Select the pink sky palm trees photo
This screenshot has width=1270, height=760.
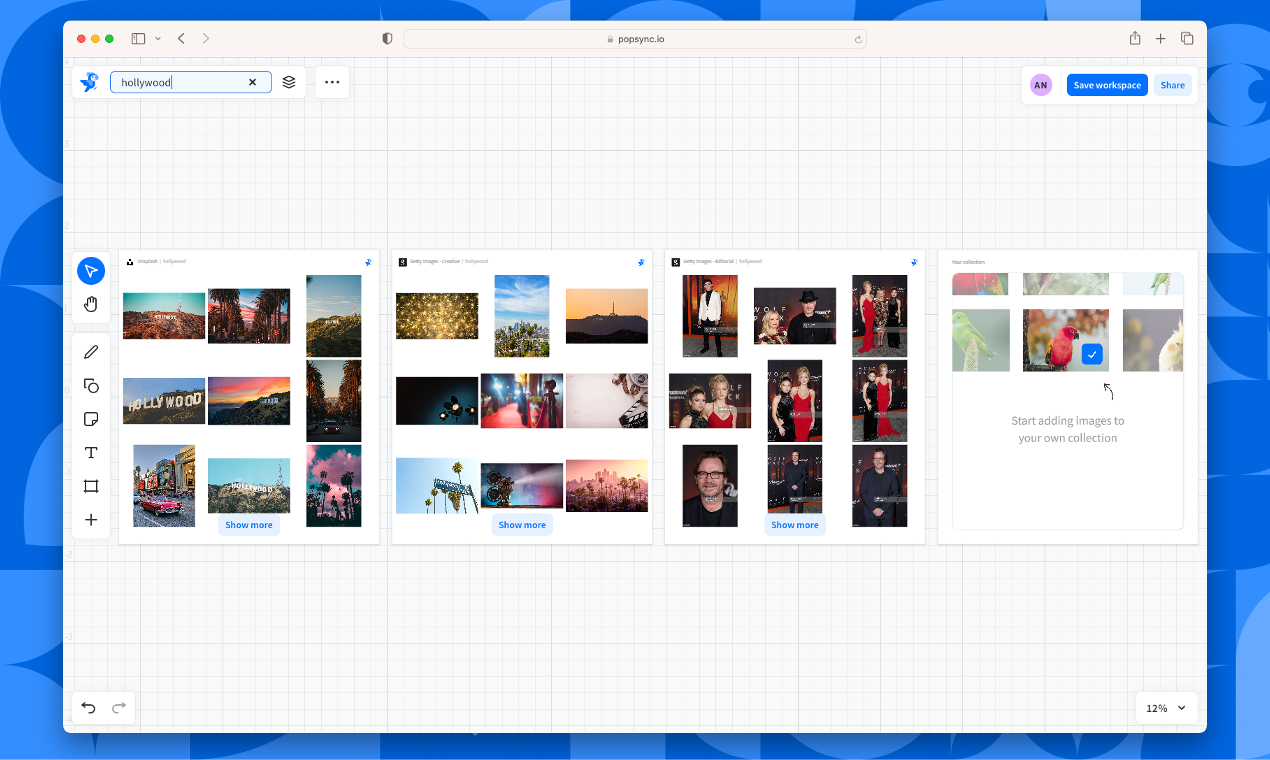click(334, 486)
